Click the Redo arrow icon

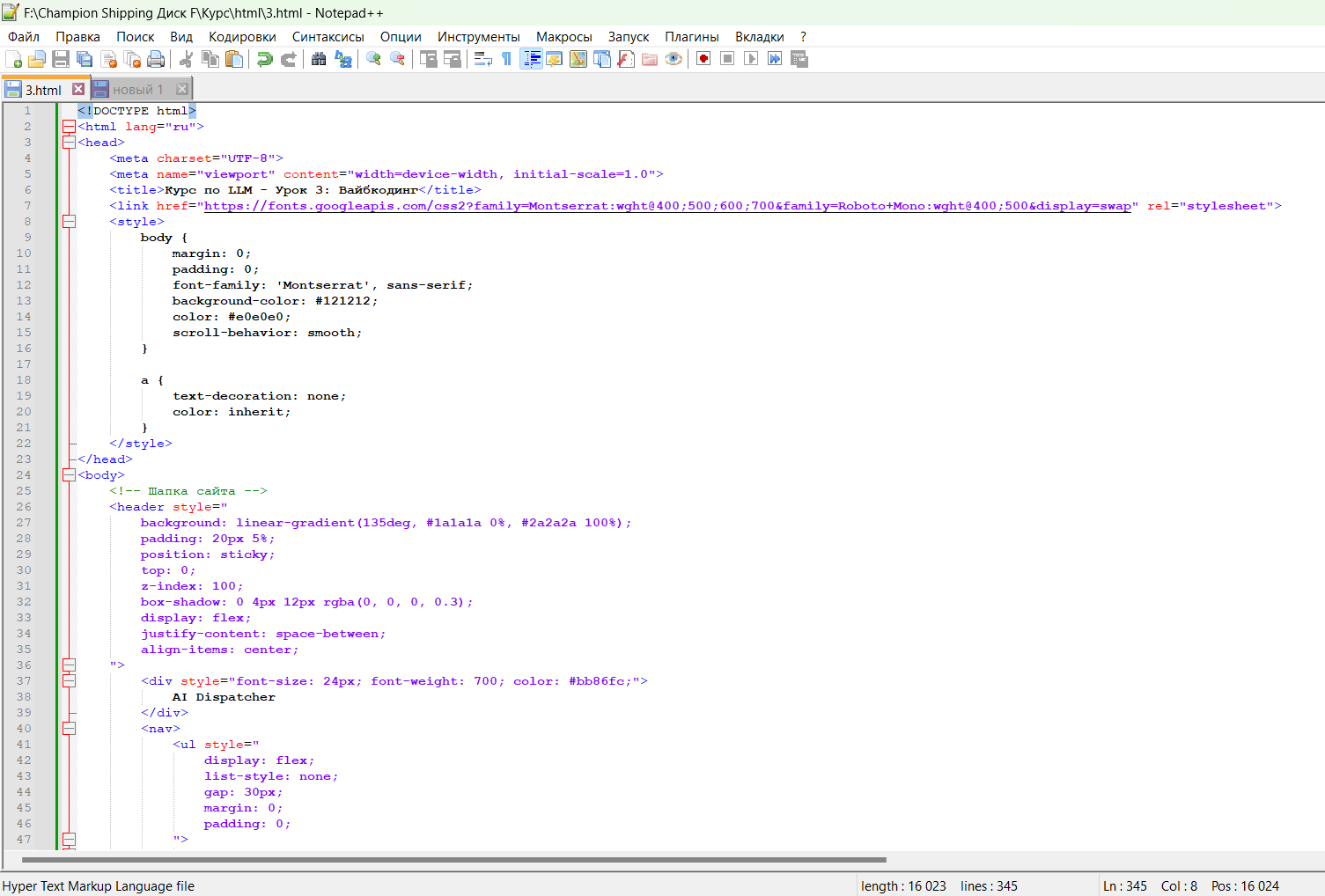point(288,59)
